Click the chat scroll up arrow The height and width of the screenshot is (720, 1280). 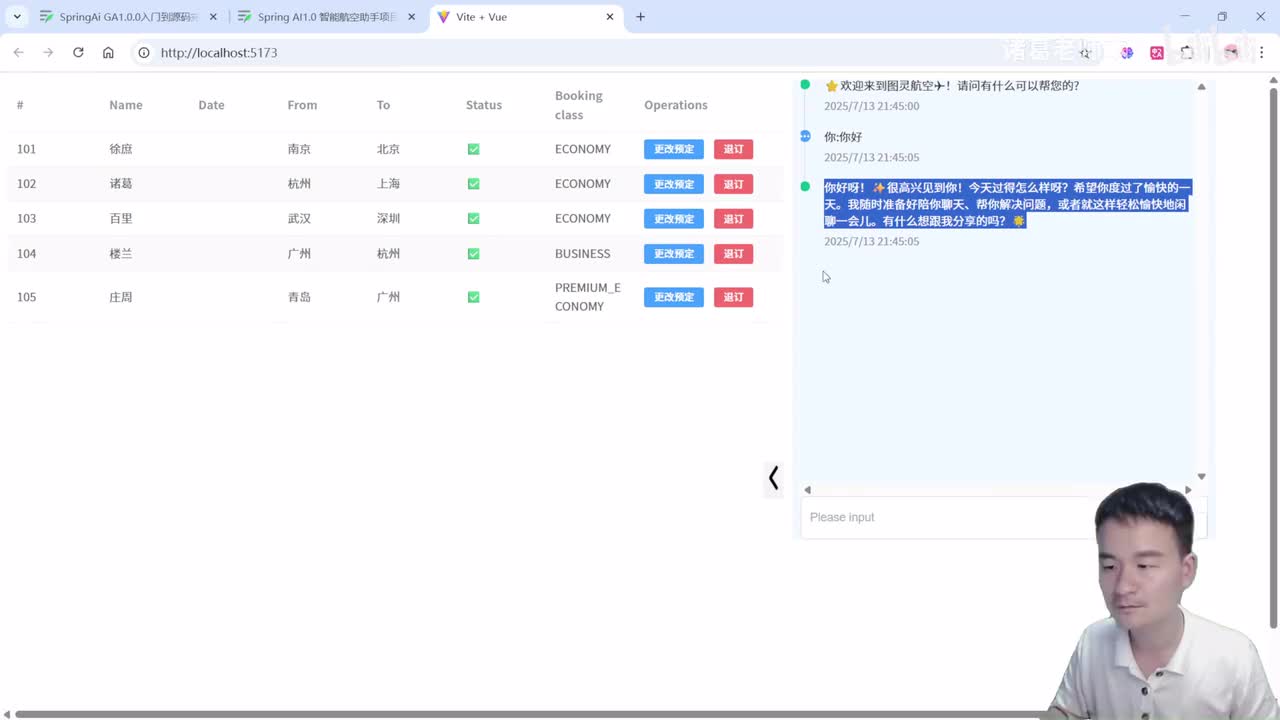1202,87
